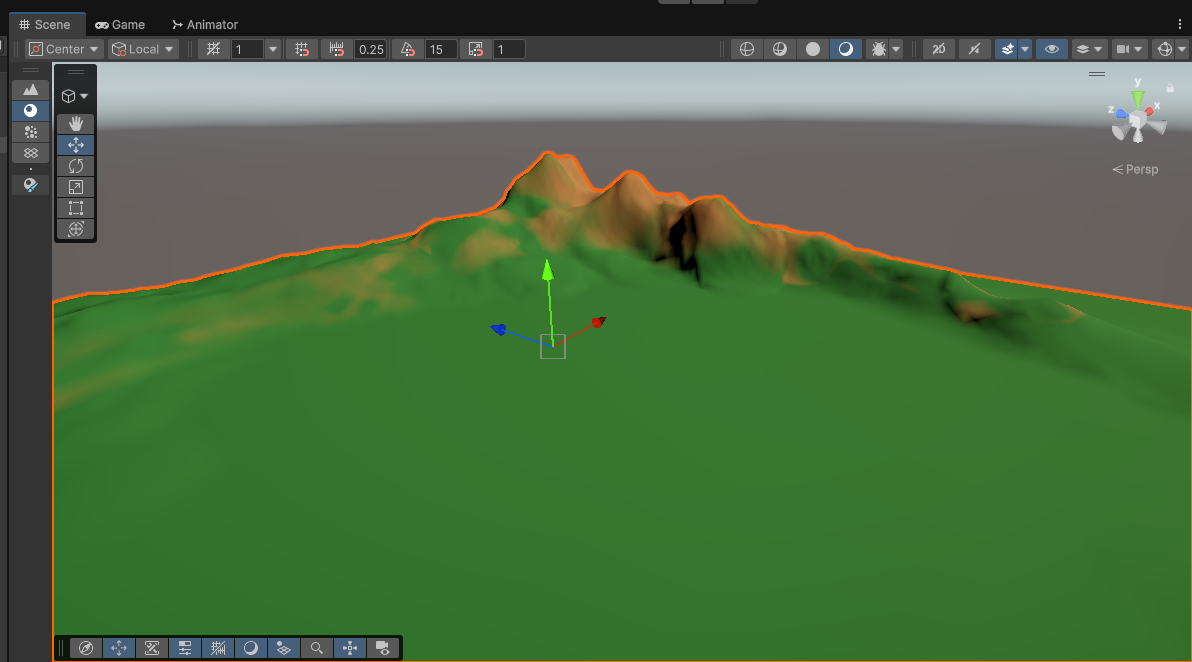1192x662 pixels.
Task: Toggle tools overlay in bottom overlay bar
Action: coord(119,648)
